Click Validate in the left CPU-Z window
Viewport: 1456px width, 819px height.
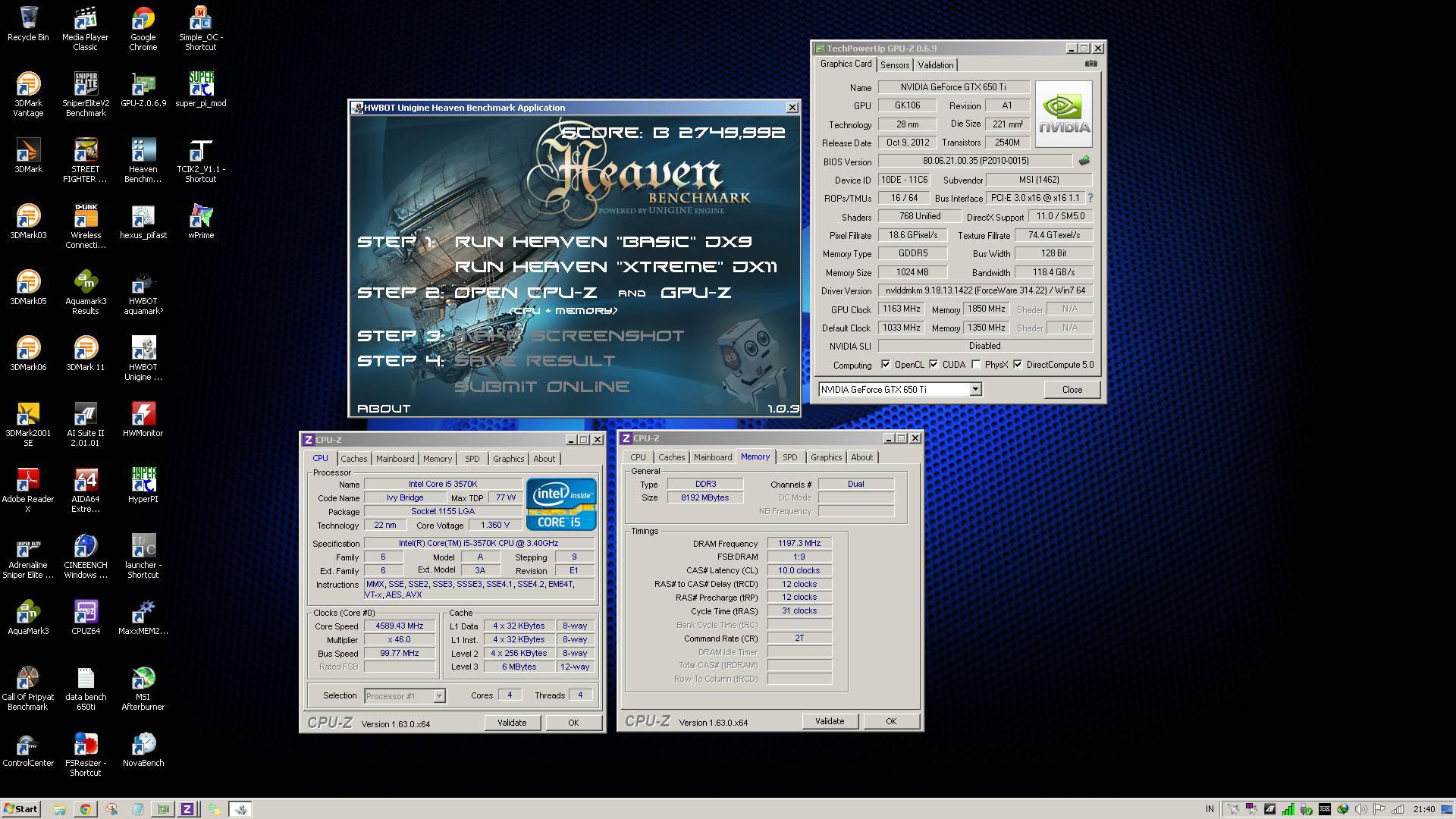[x=512, y=723]
